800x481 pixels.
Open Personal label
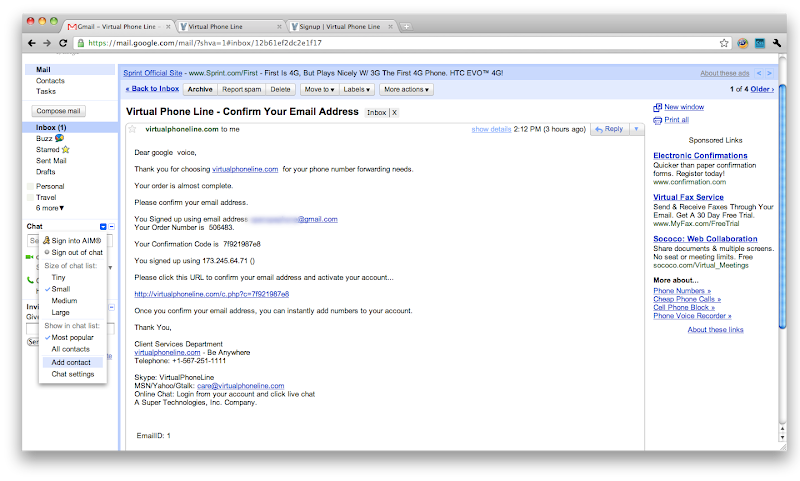coord(50,187)
